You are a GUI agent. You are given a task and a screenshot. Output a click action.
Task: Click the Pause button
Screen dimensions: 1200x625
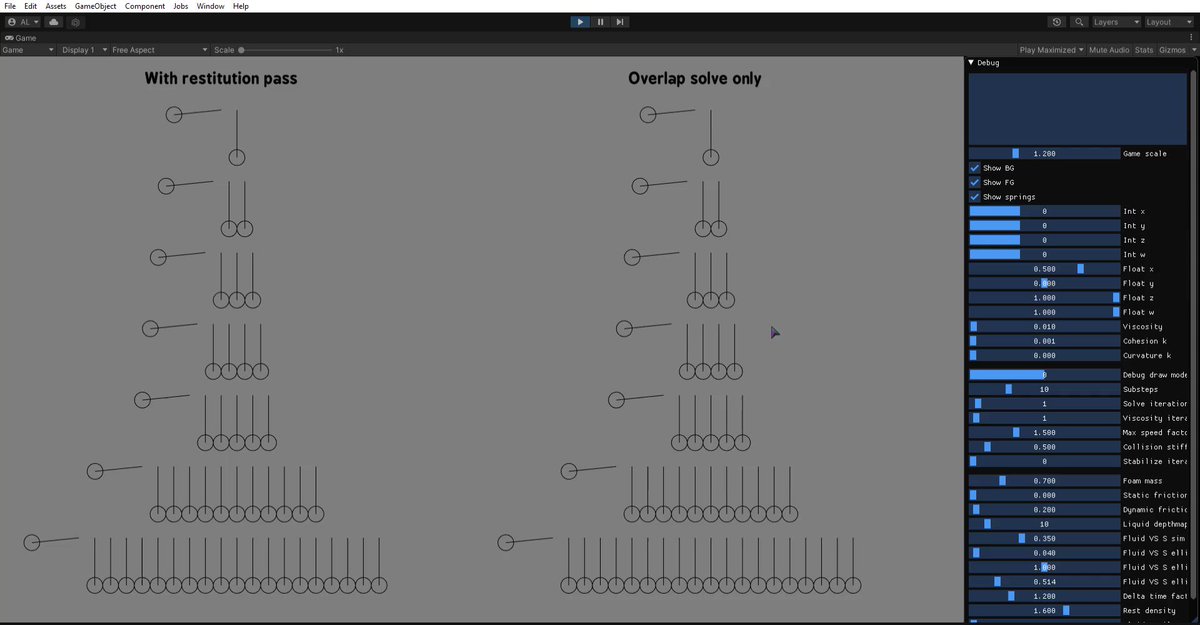point(600,22)
